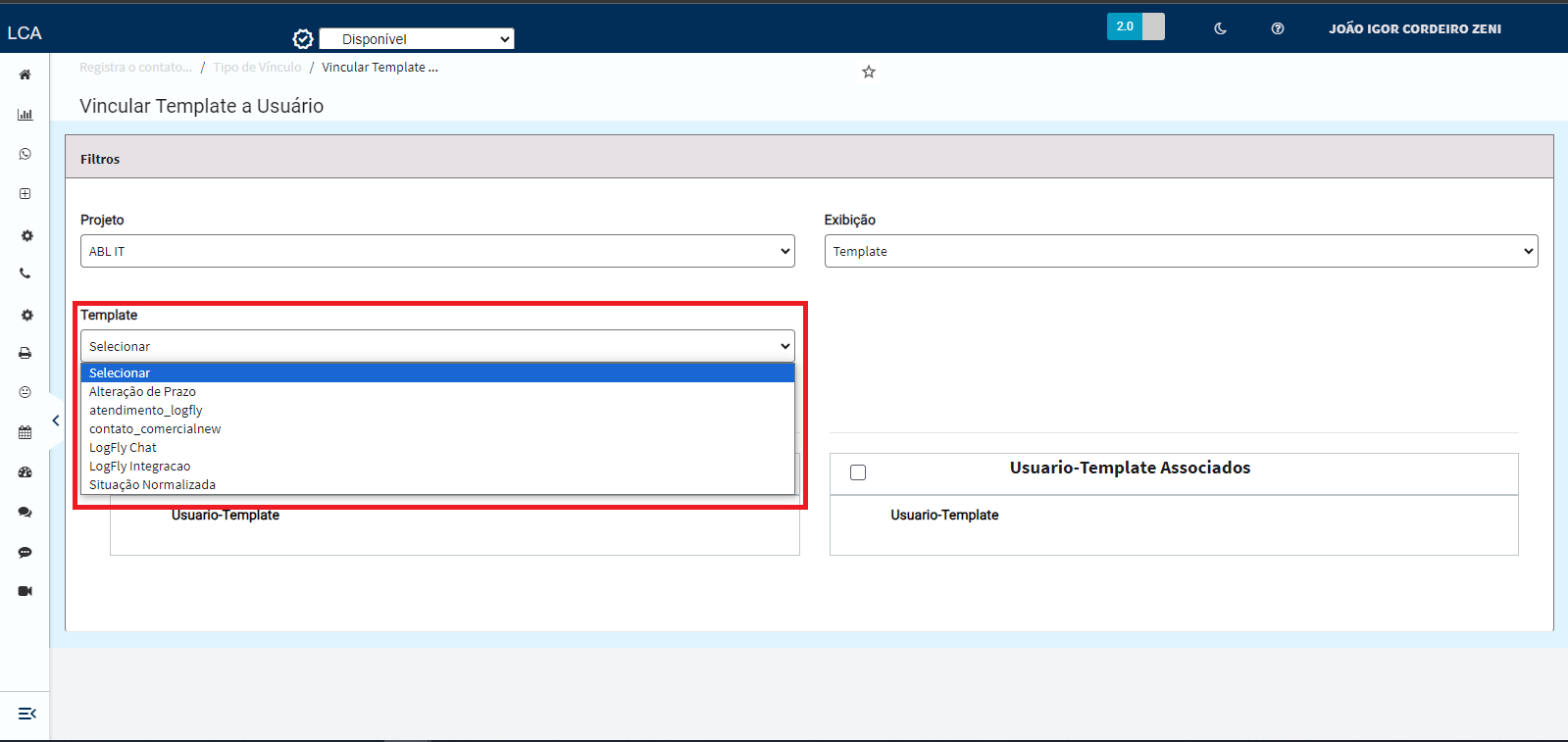Choose contato_comercialnew template option
This screenshot has height=742, width=1568.
(x=437, y=429)
